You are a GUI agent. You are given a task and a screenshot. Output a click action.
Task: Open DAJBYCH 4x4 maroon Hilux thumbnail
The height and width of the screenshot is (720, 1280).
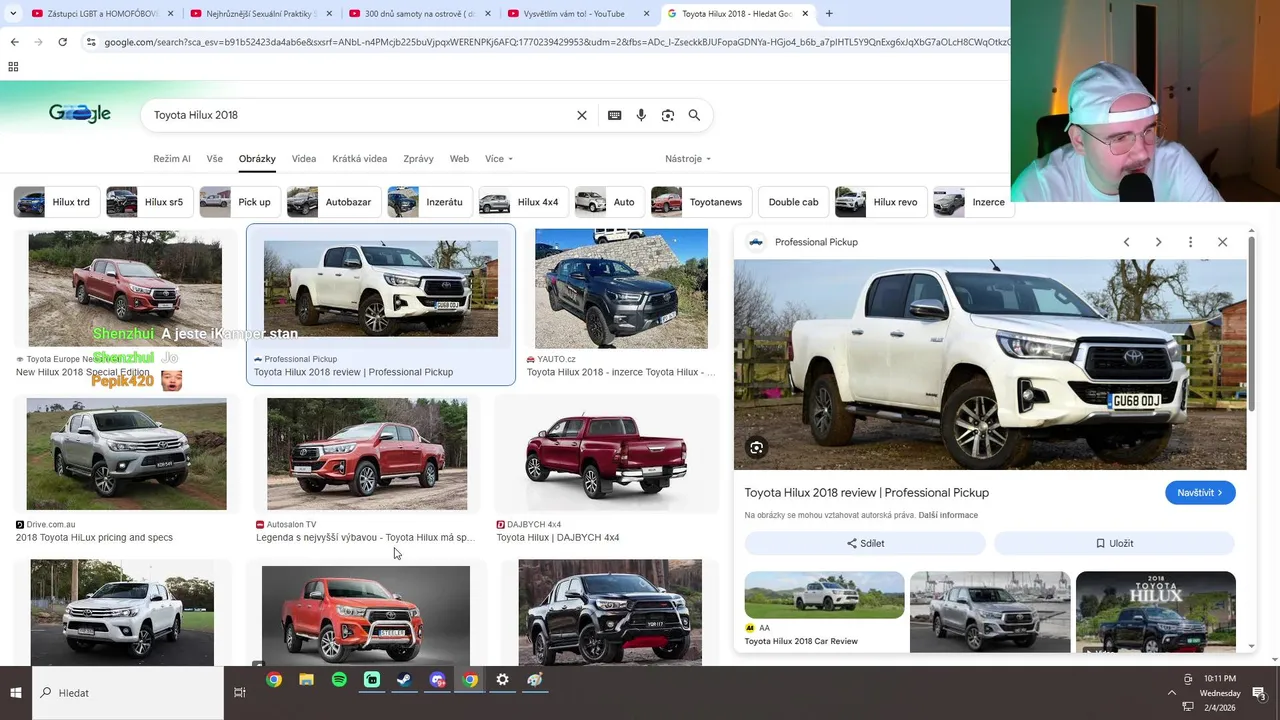607,454
